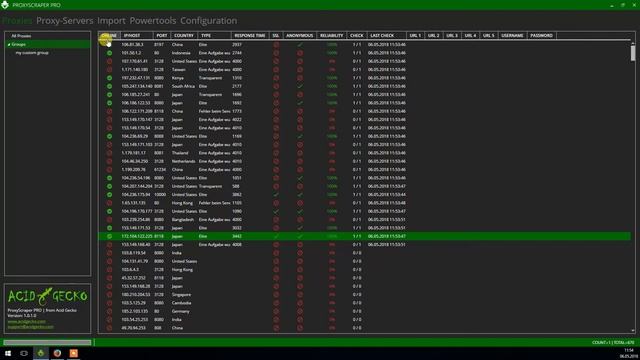Click the vertical scrollbar thumb of table

point(633,53)
